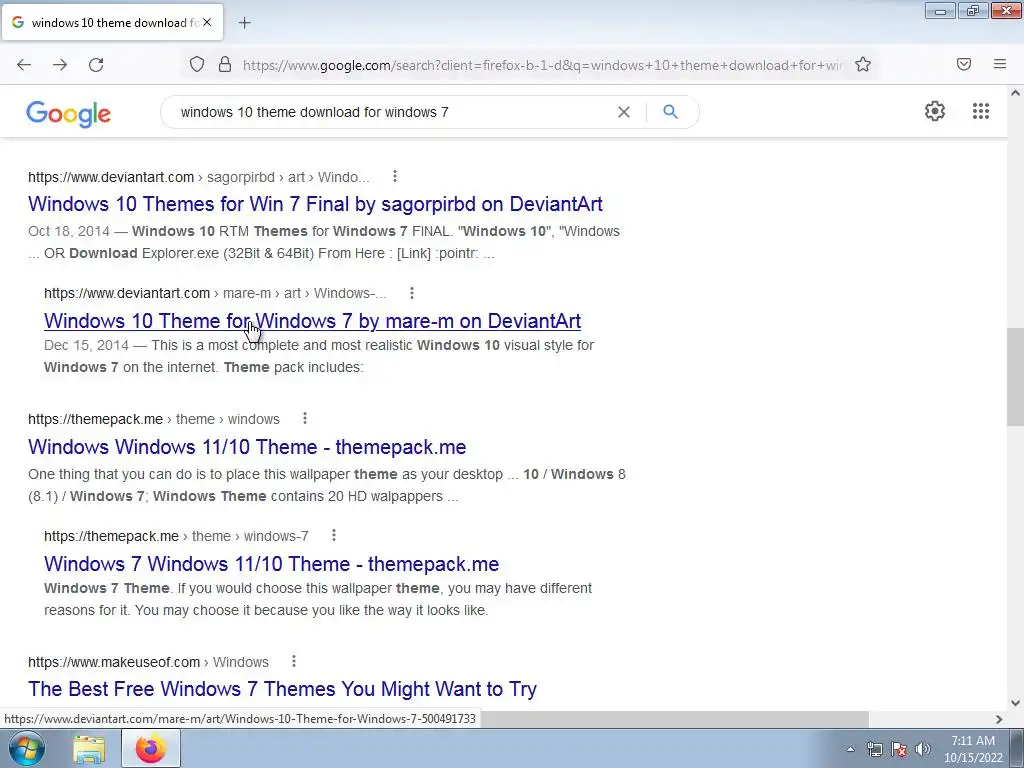This screenshot has width=1024, height=768.
Task: Clear the Google search box text
Action: click(x=624, y=112)
